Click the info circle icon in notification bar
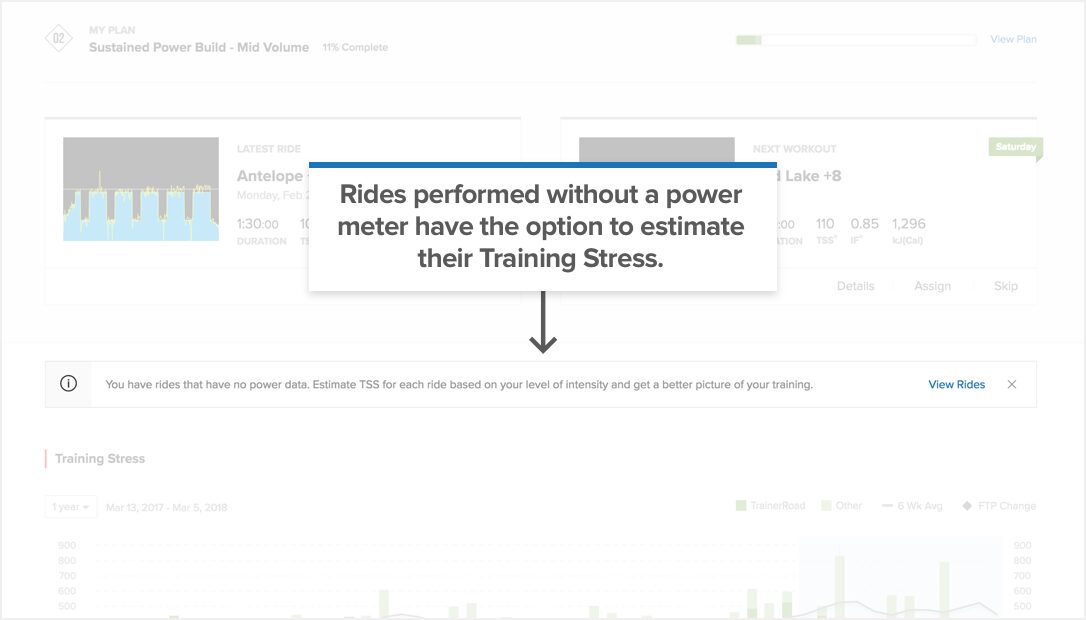Viewport: 1086px width, 620px height. [x=68, y=383]
